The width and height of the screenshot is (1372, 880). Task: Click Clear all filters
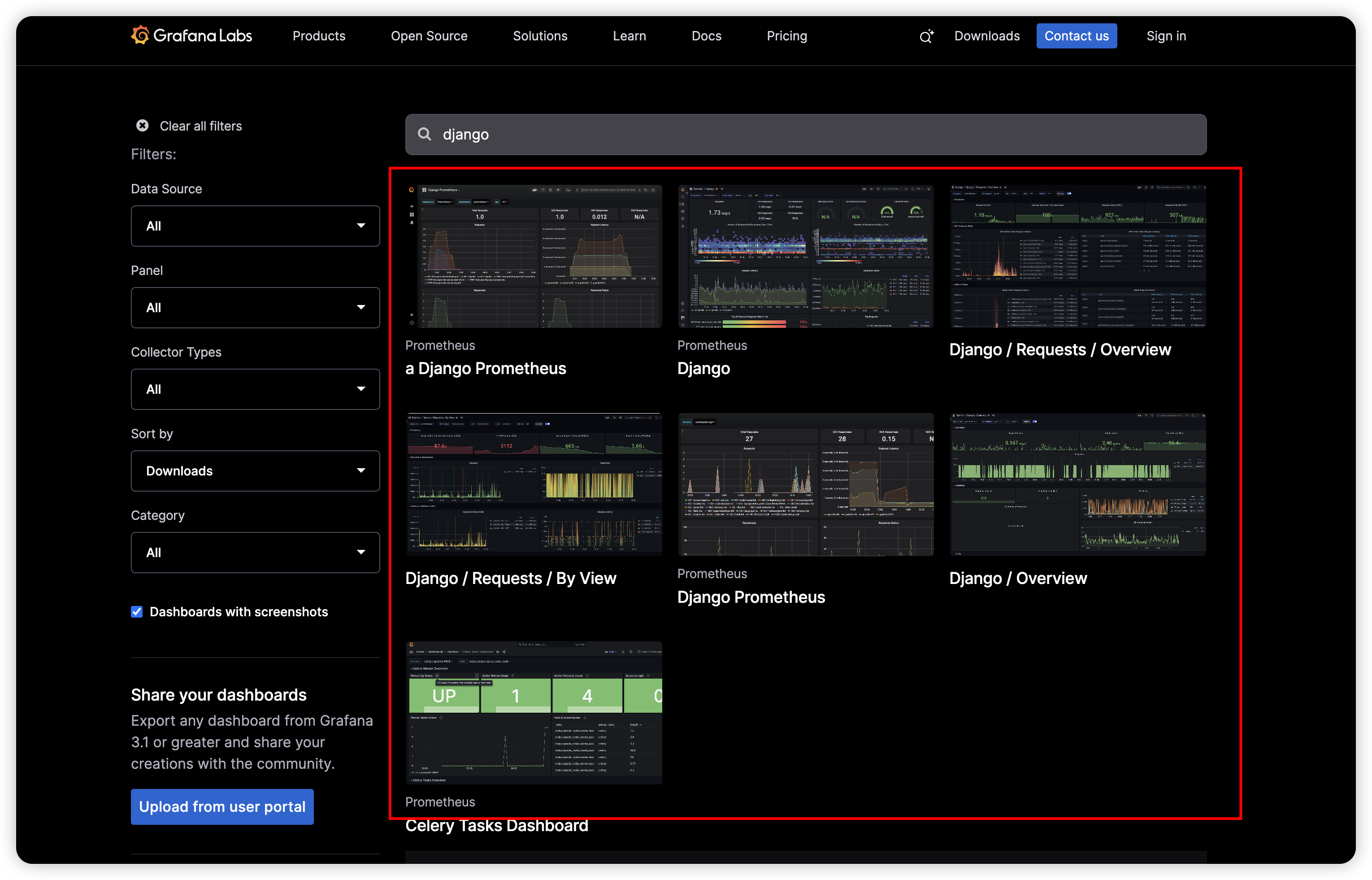[200, 126]
